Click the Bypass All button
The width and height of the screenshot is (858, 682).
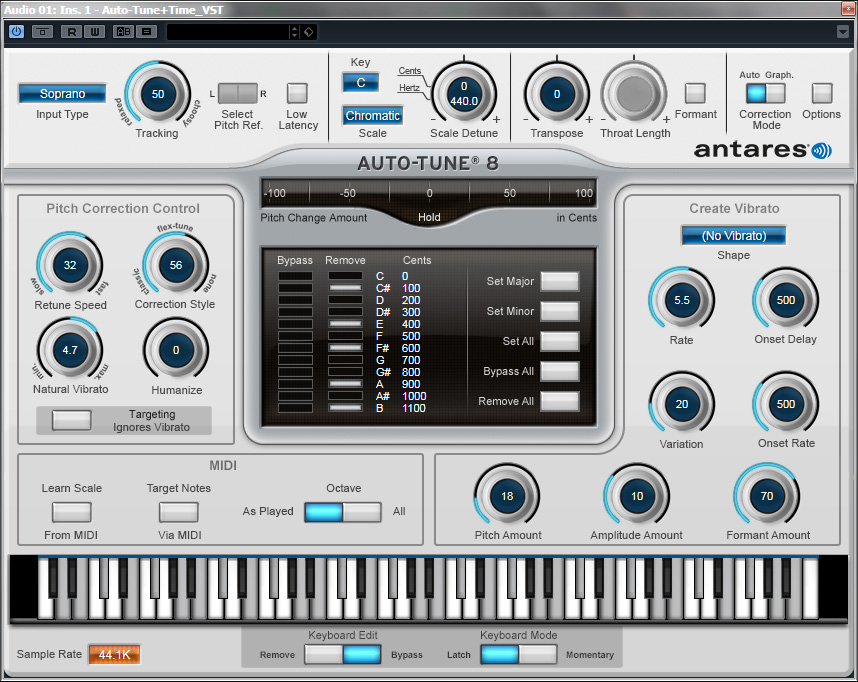click(560, 372)
